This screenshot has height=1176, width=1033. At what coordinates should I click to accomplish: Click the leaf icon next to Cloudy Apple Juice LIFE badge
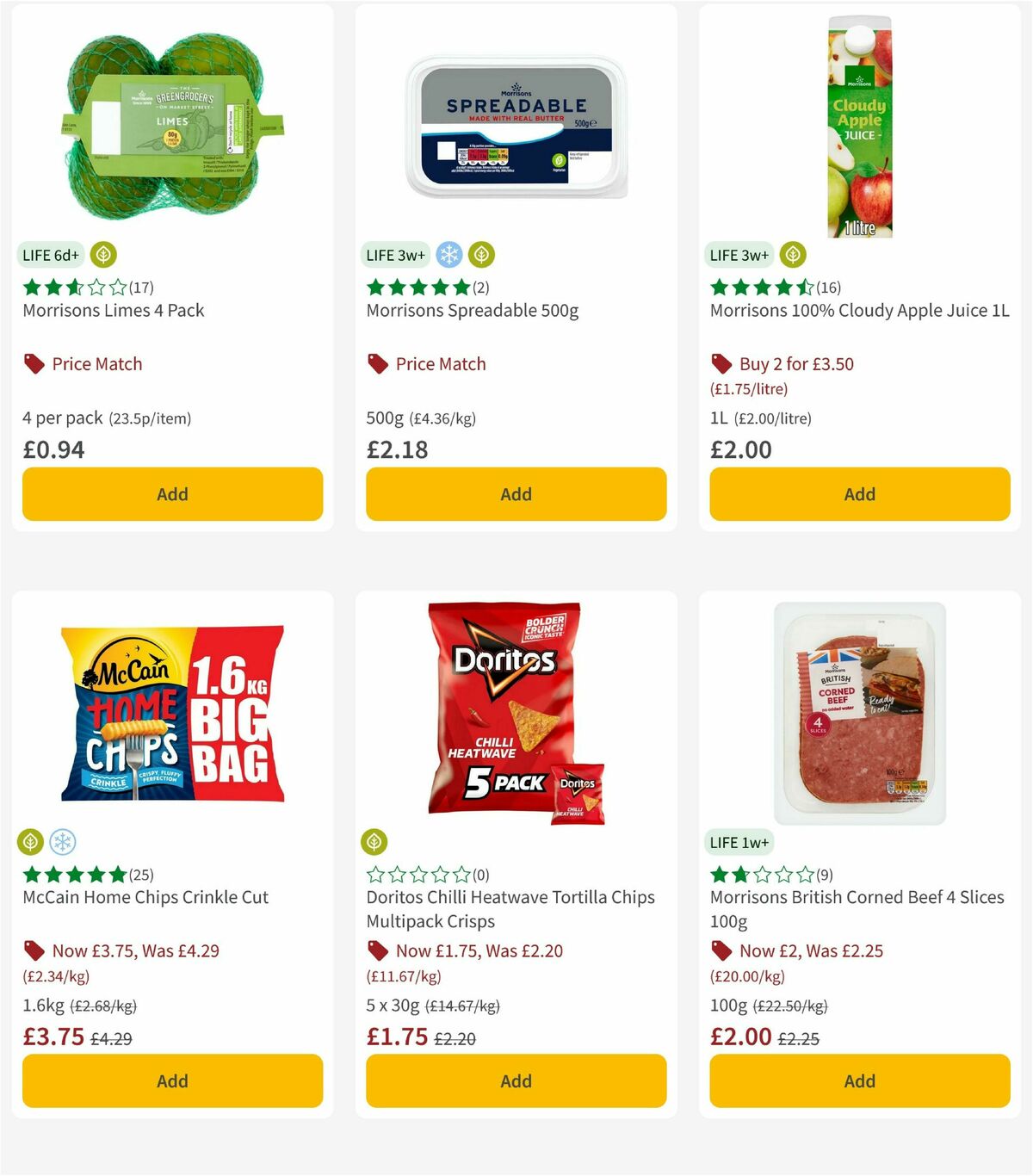coord(792,255)
